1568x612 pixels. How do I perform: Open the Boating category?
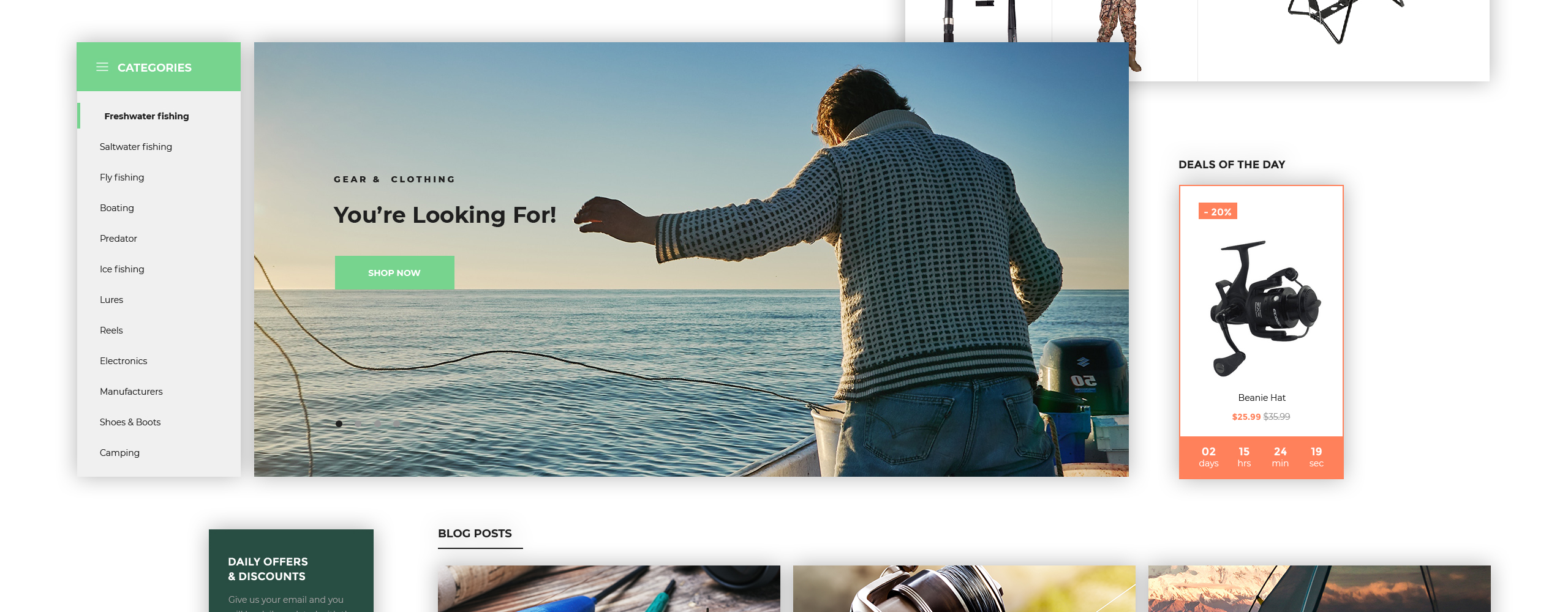click(x=117, y=208)
